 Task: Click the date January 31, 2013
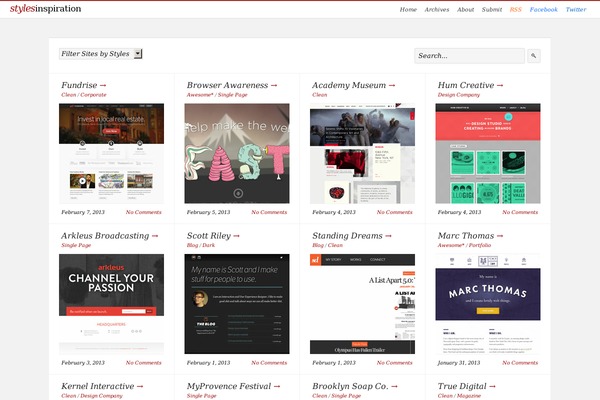click(459, 362)
